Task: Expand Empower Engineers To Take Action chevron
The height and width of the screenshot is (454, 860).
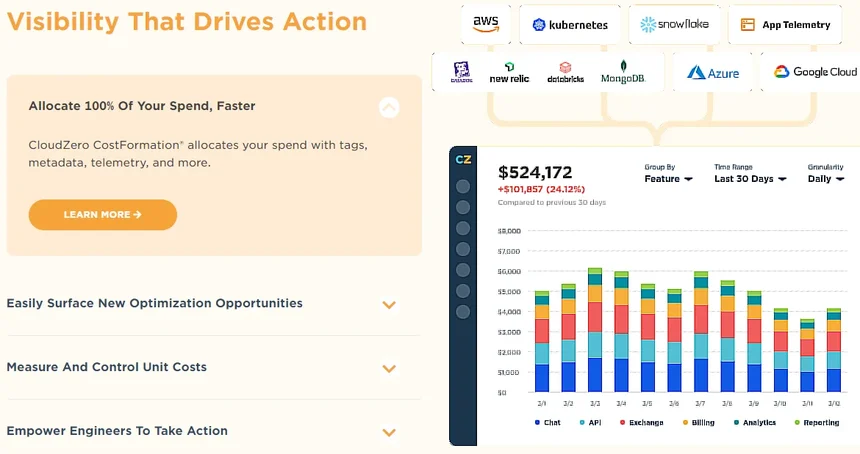Action: pyautogui.click(x=389, y=433)
